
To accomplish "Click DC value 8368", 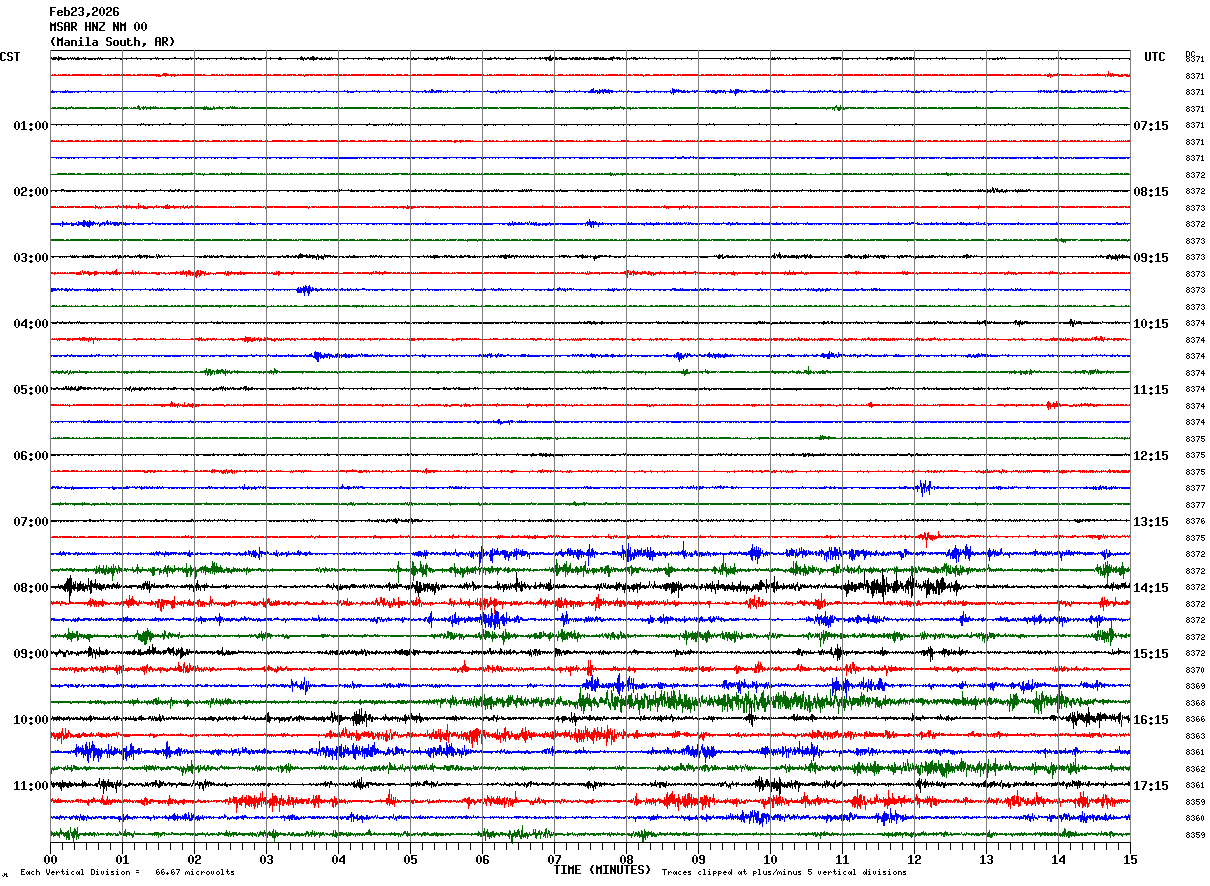I will [1195, 703].
